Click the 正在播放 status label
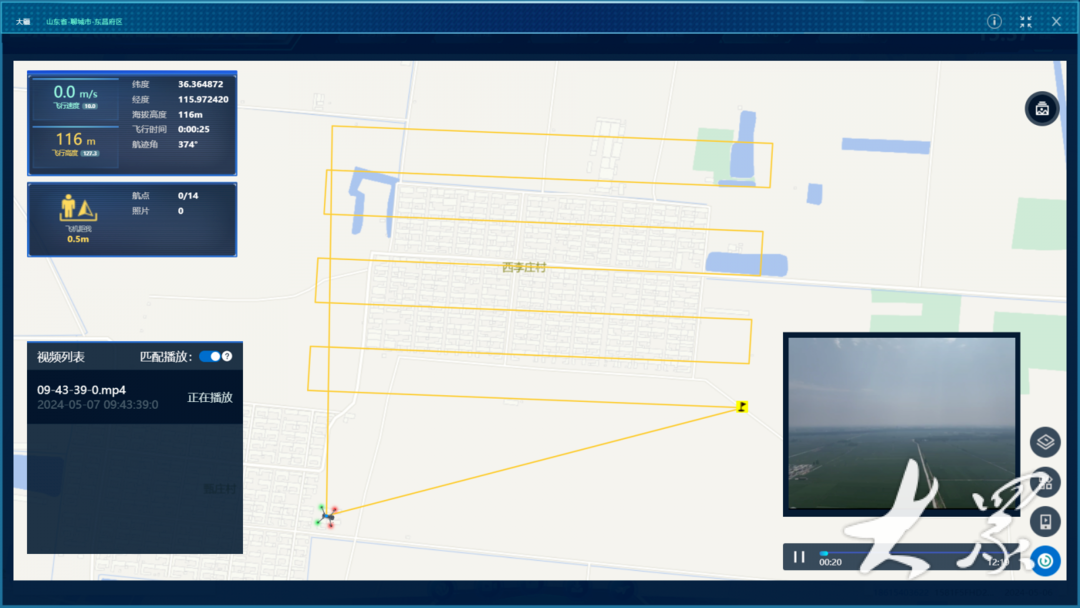 [210, 397]
